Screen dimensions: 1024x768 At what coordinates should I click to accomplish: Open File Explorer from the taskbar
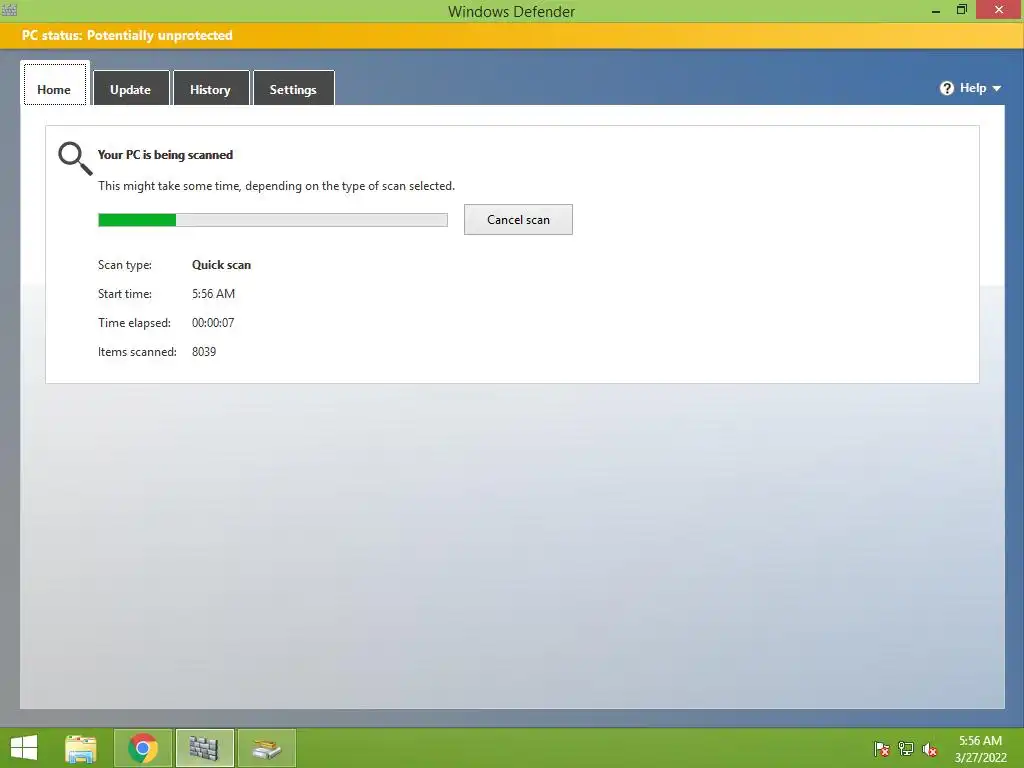click(x=81, y=748)
